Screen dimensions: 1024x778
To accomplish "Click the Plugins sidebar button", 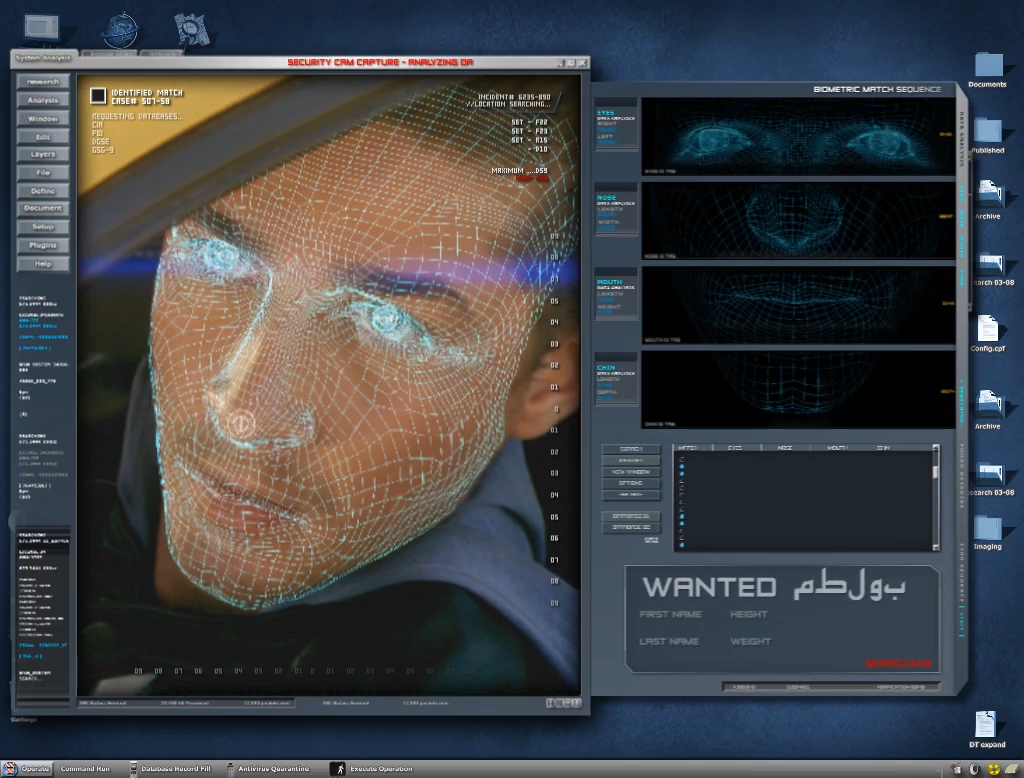I will coord(43,245).
